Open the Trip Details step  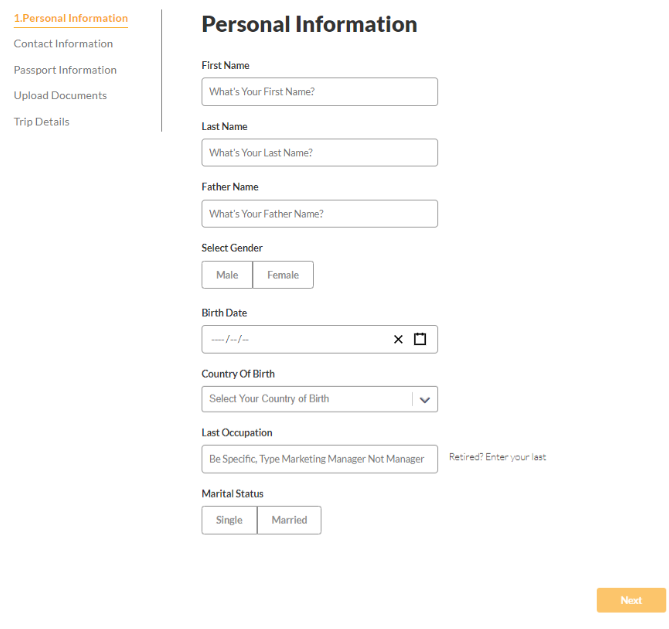pos(41,122)
